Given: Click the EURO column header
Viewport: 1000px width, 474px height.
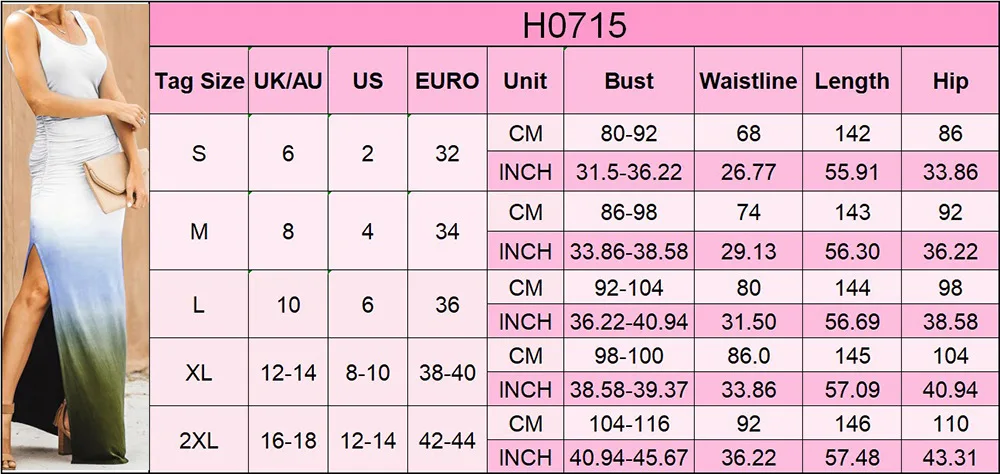Looking at the screenshot, I should [x=447, y=81].
